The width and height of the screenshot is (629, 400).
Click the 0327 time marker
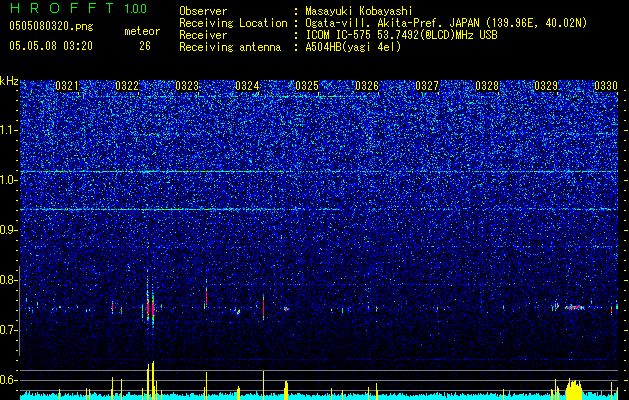tap(427, 85)
